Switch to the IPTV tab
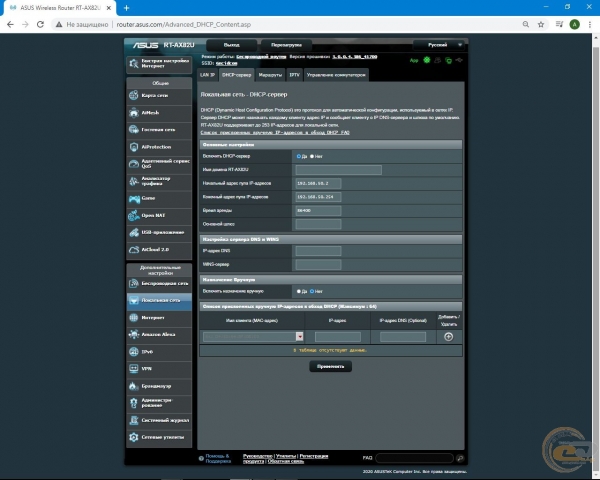 (x=294, y=75)
